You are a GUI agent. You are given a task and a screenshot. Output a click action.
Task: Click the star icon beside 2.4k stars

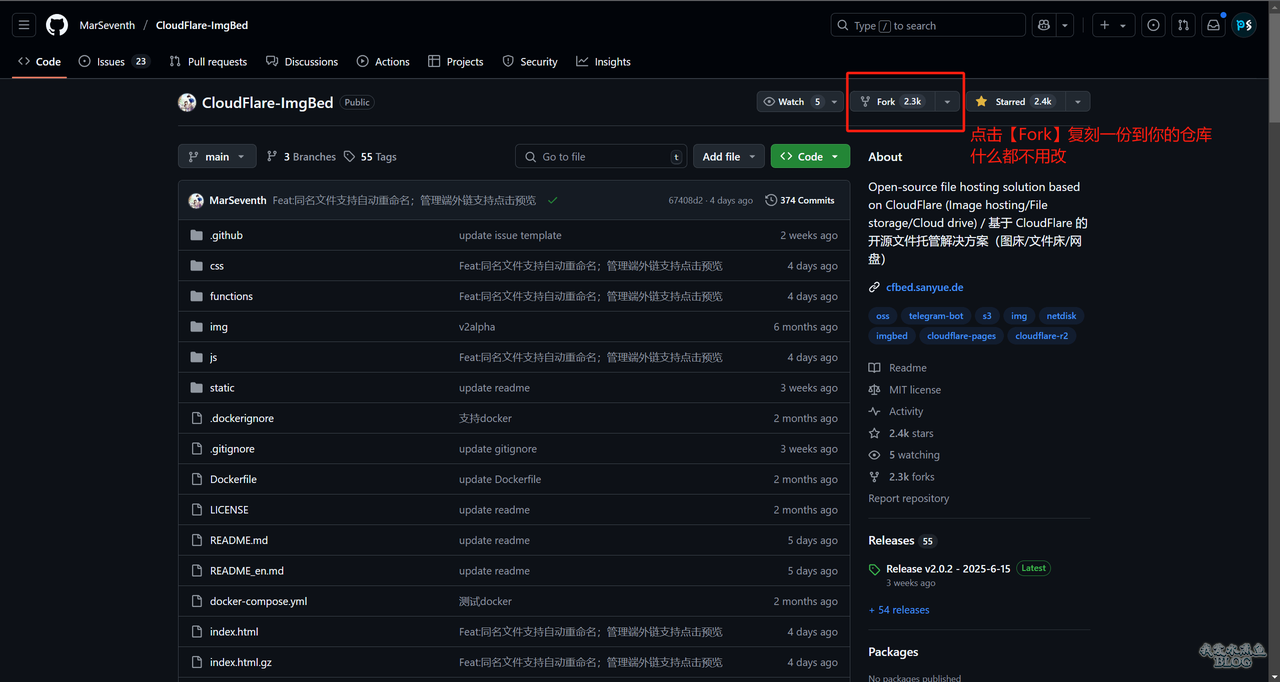[x=875, y=434]
